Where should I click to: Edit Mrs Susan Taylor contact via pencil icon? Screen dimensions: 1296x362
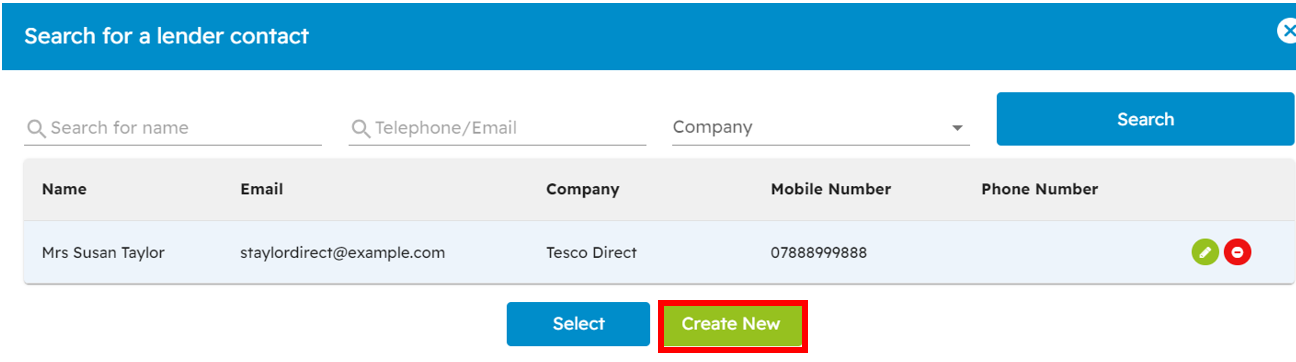coord(1205,253)
